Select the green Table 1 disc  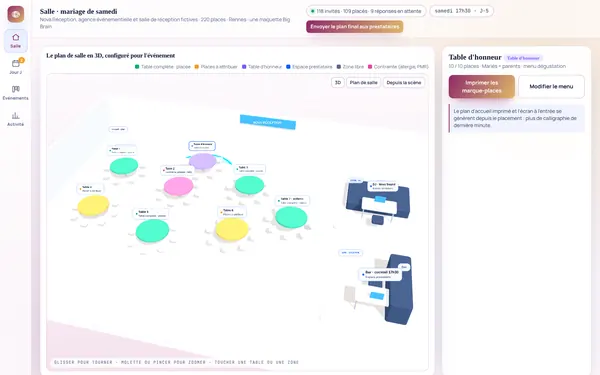[x=124, y=166]
